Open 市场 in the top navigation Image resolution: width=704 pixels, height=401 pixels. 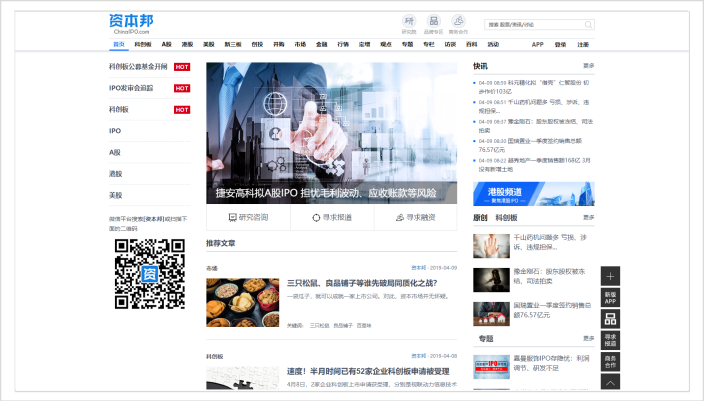coord(300,44)
